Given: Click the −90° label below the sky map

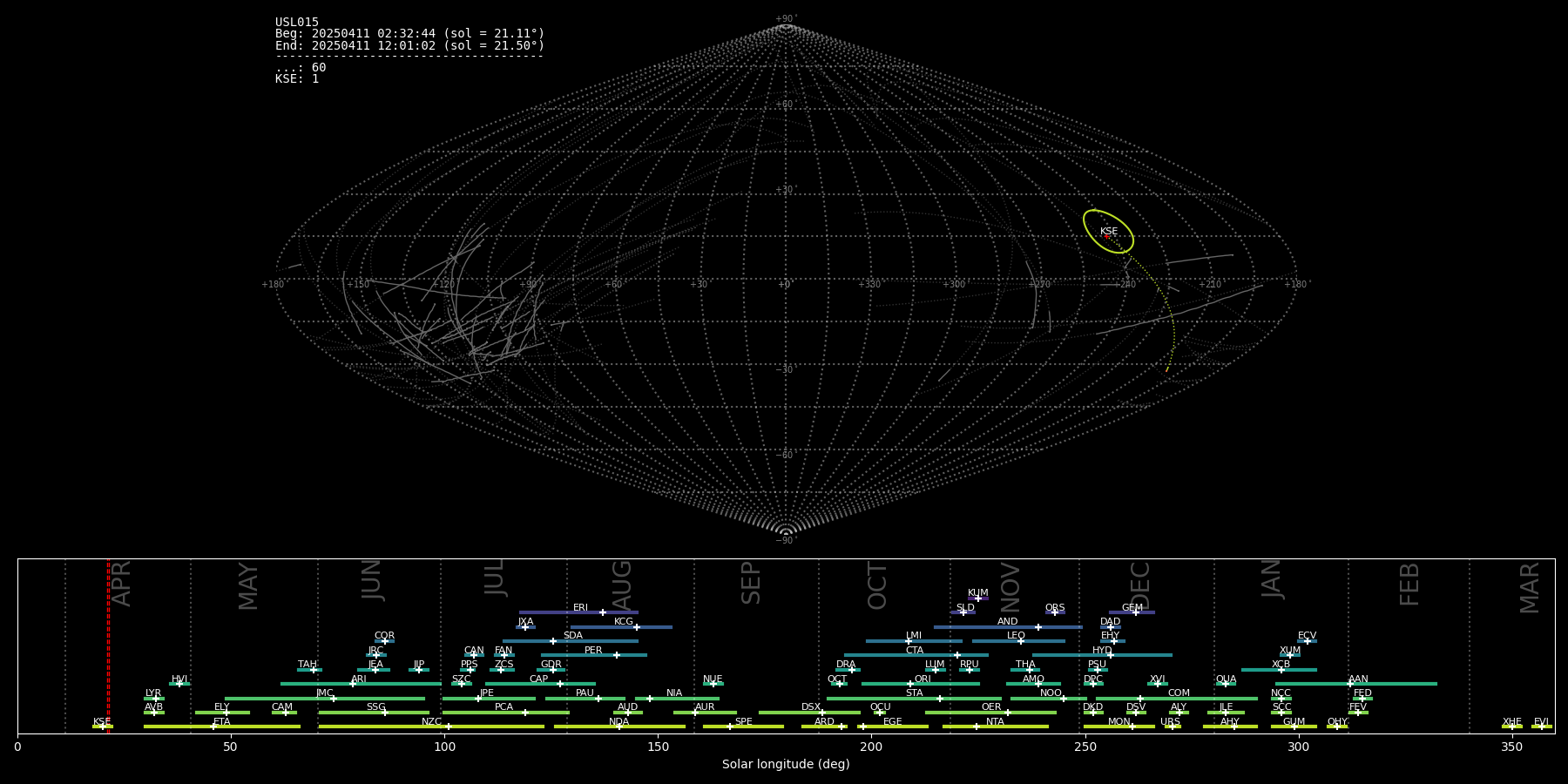Looking at the screenshot, I should [786, 541].
